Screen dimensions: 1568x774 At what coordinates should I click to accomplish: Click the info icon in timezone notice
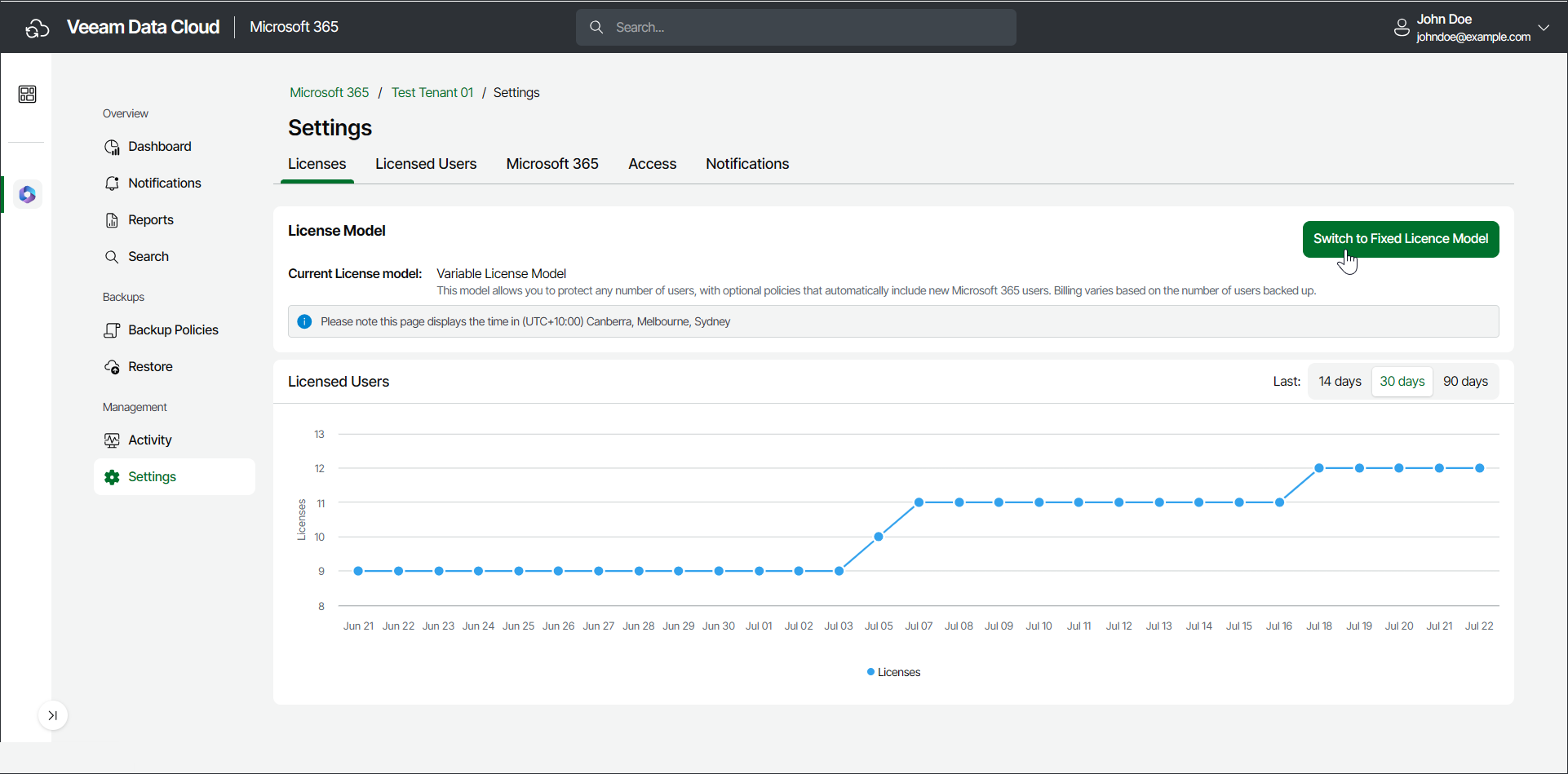(x=304, y=322)
